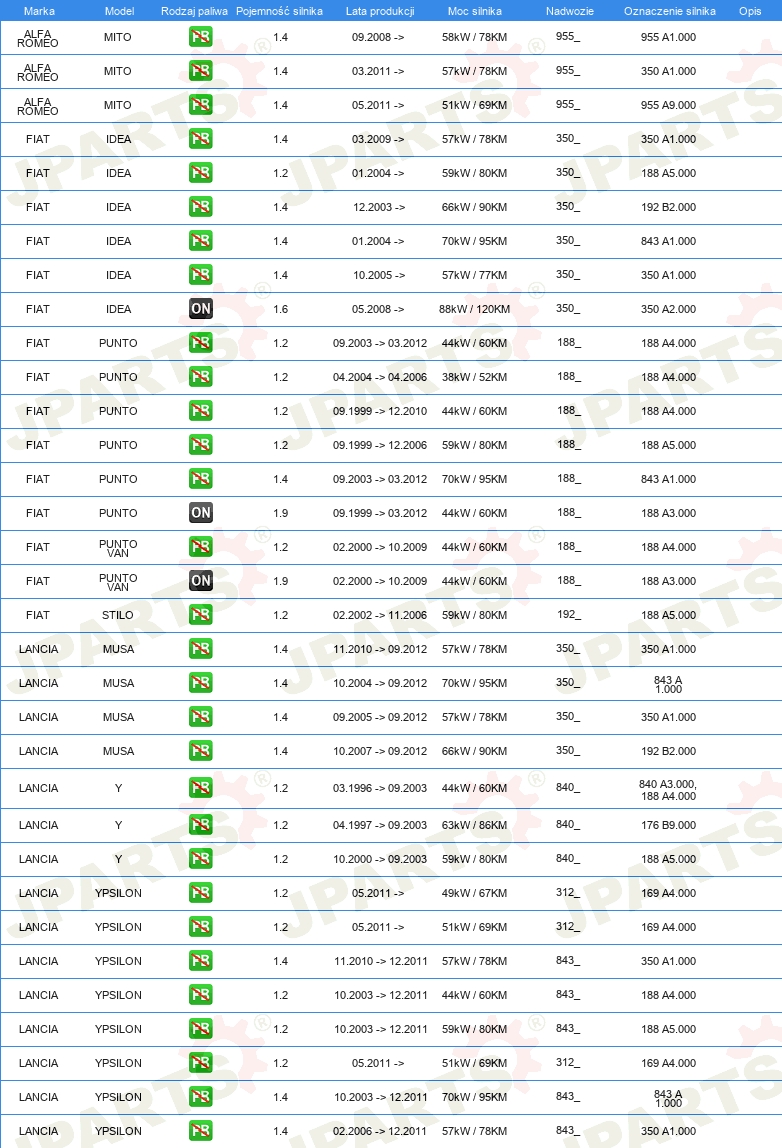The width and height of the screenshot is (782, 1148).
Task: Click diesel ON icon in FIAT IDEA 1.6 row
Action: (201, 309)
